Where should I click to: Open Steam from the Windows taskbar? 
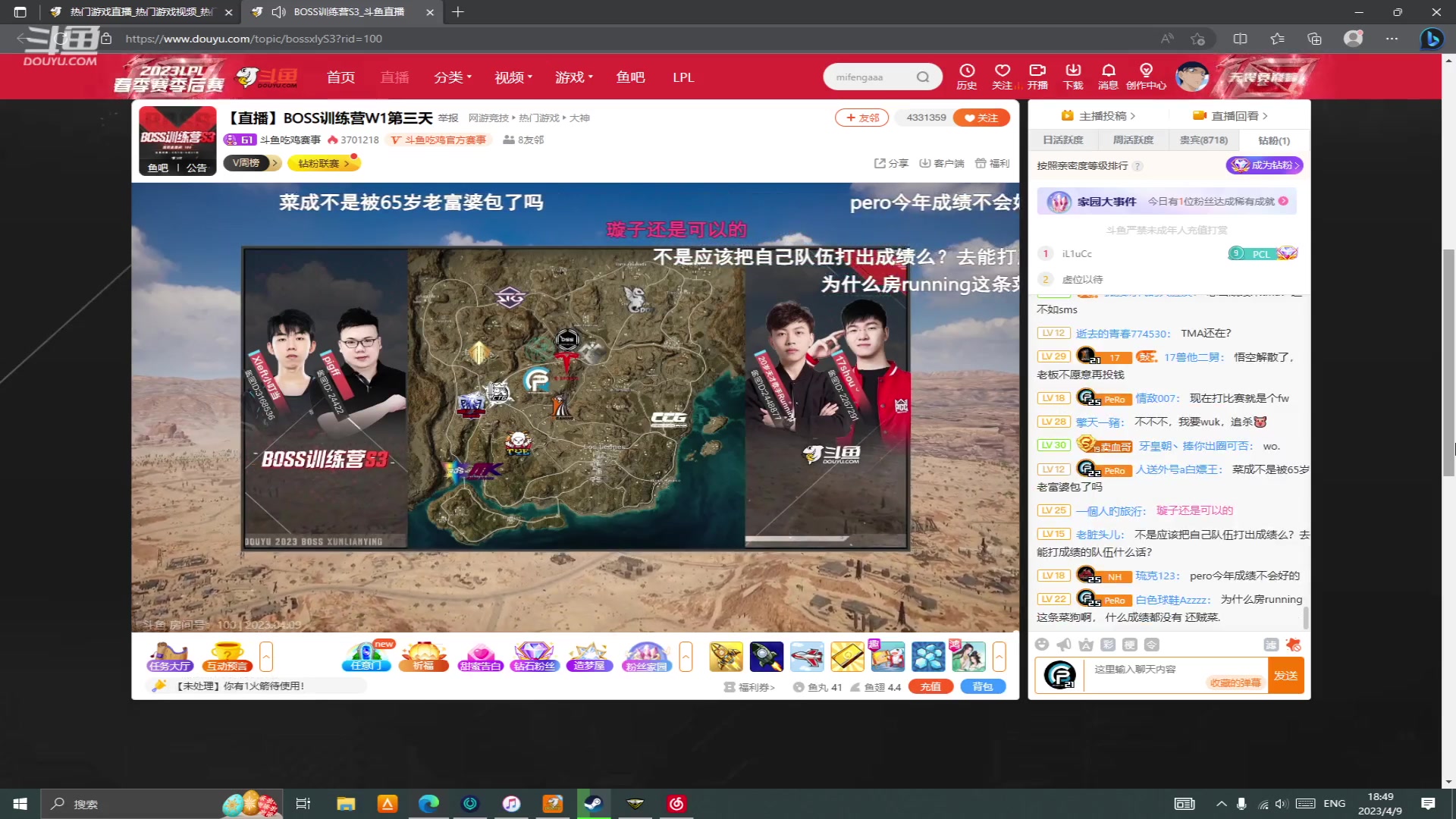[x=593, y=804]
